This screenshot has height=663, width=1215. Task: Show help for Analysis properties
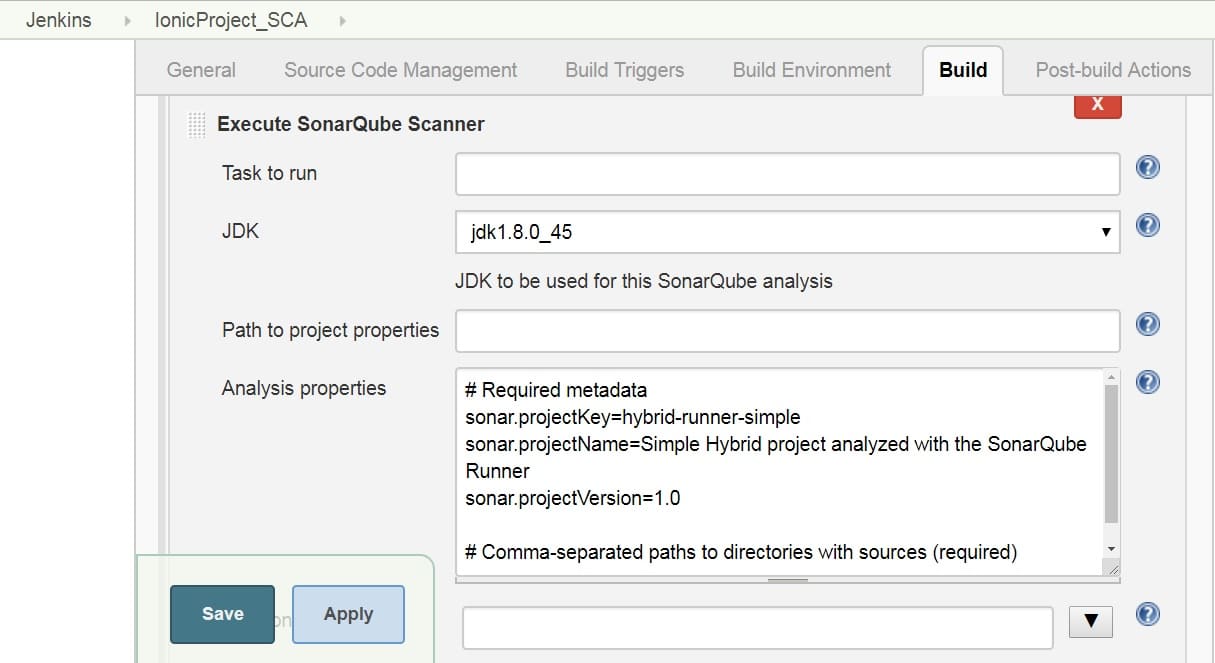pos(1148,382)
